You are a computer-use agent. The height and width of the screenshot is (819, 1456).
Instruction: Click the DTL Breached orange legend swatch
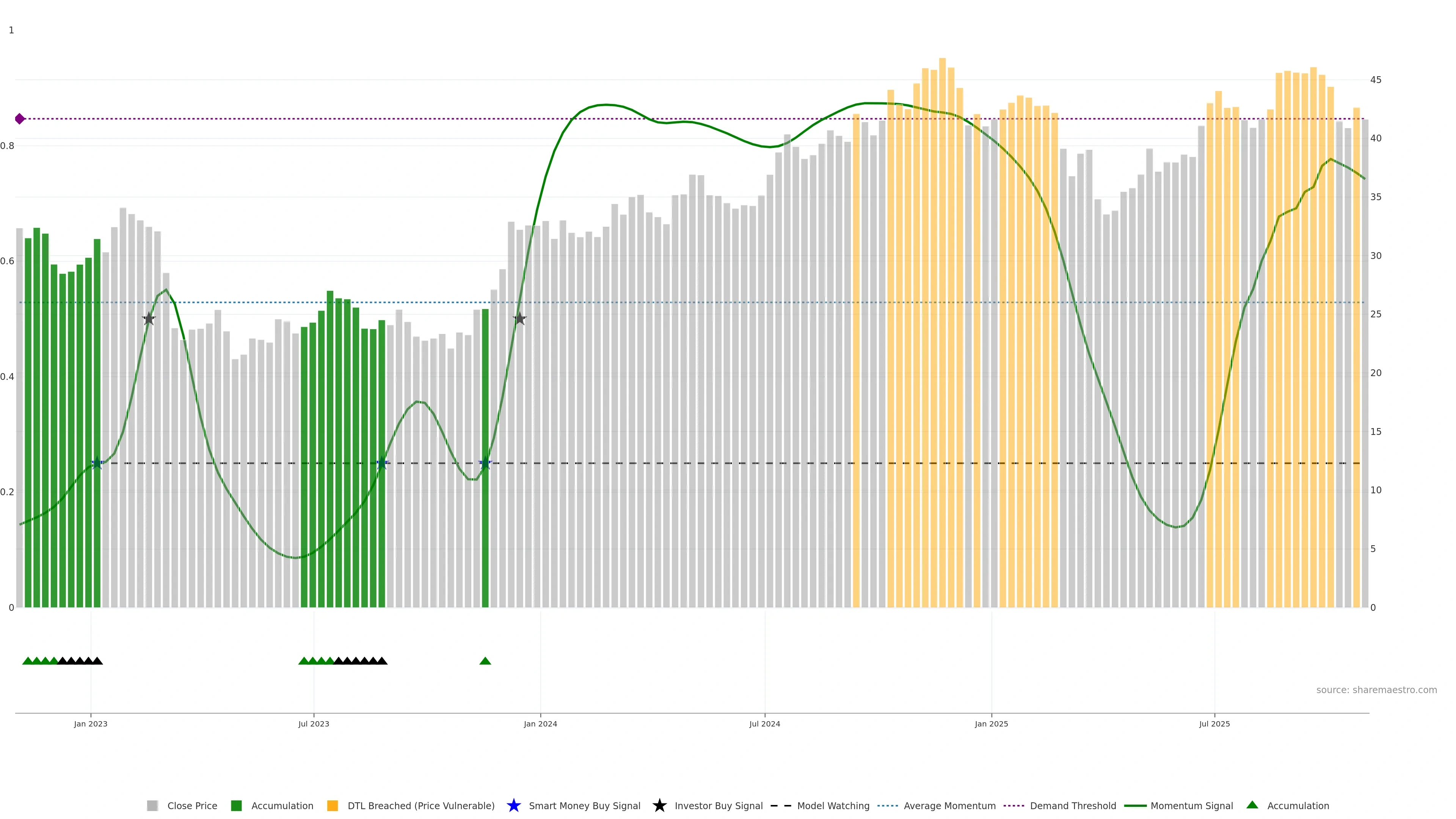pos(333,805)
